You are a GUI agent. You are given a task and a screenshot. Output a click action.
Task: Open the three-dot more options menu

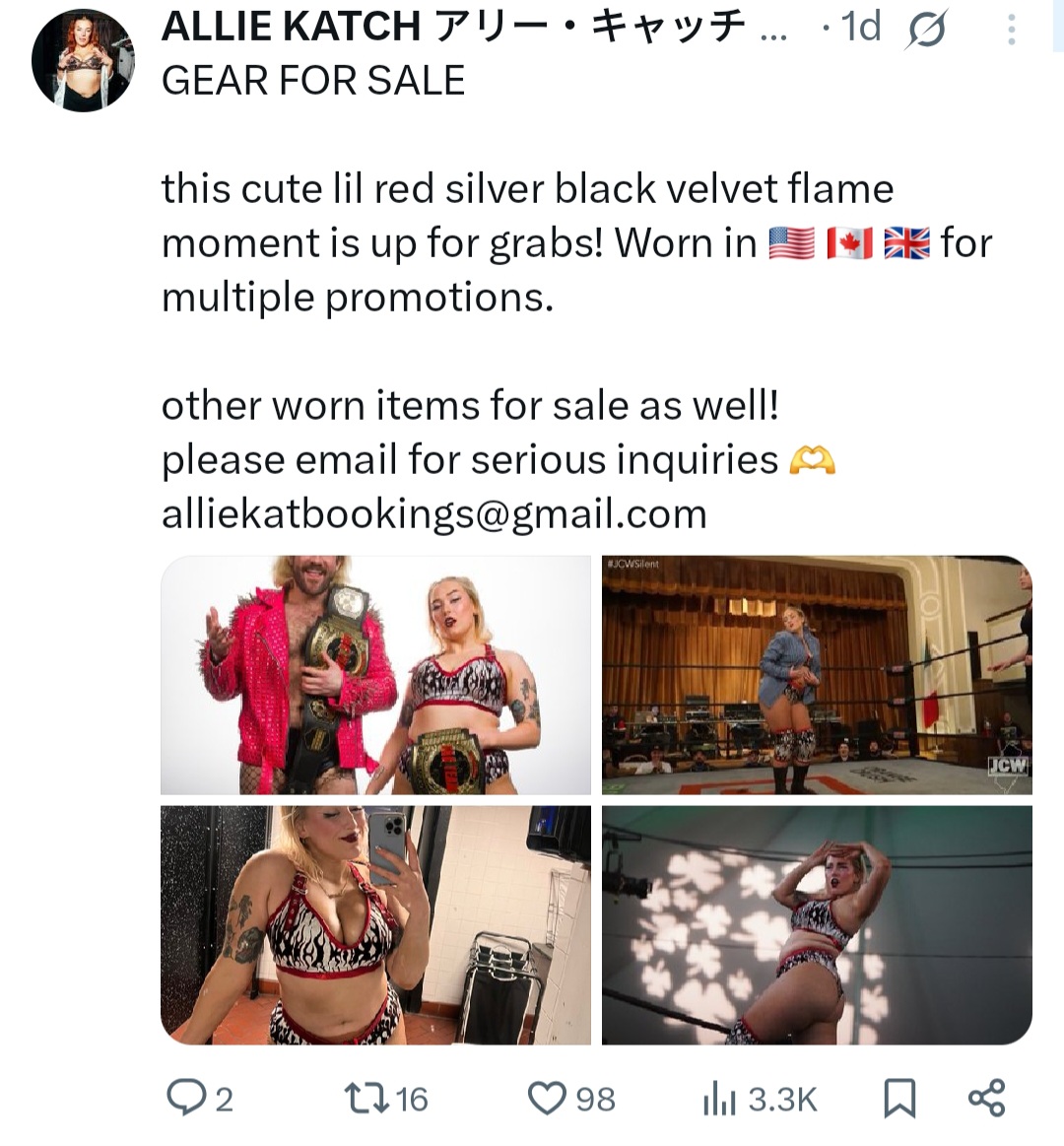click(x=1012, y=30)
